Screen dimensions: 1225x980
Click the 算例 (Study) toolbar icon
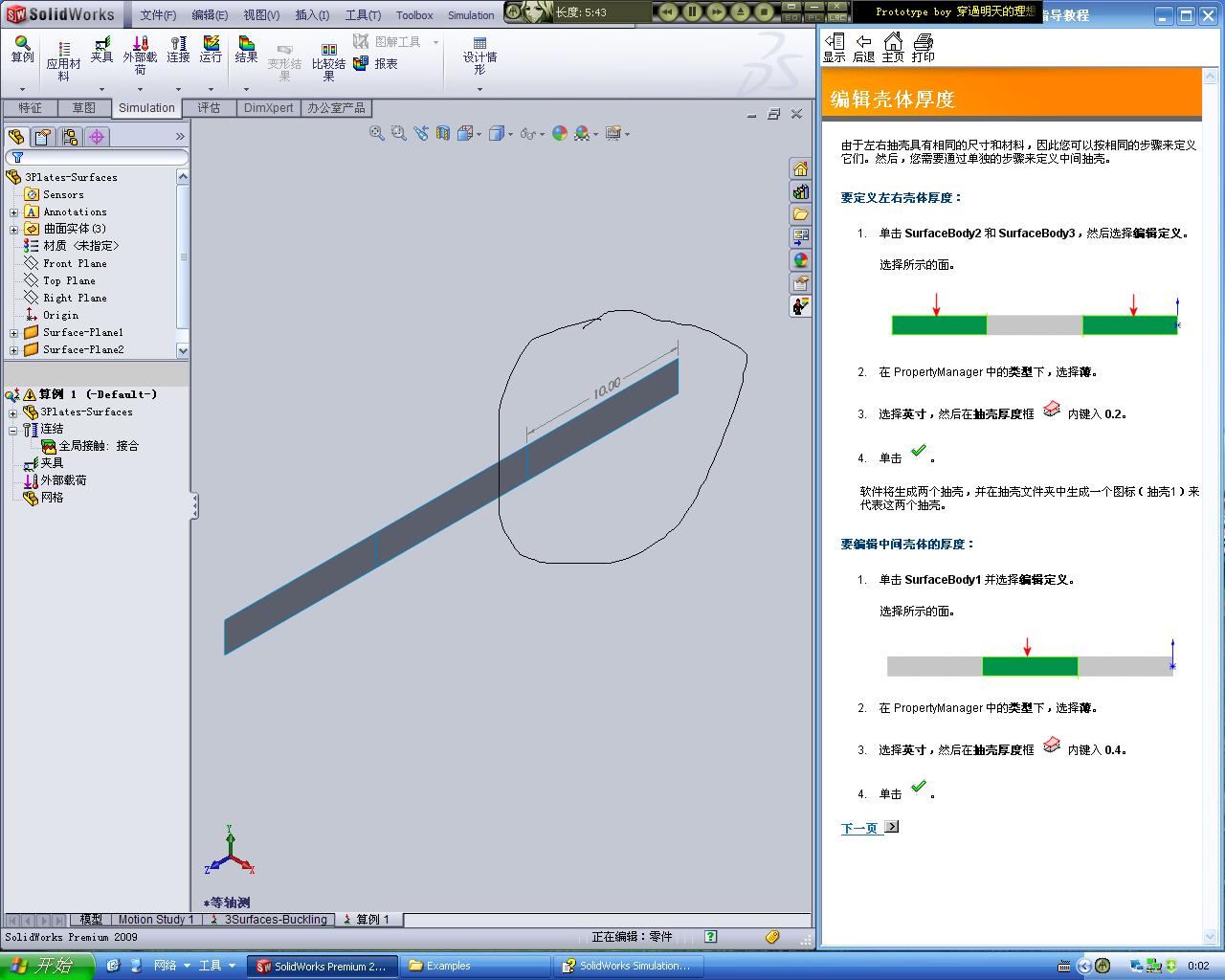coord(22,50)
